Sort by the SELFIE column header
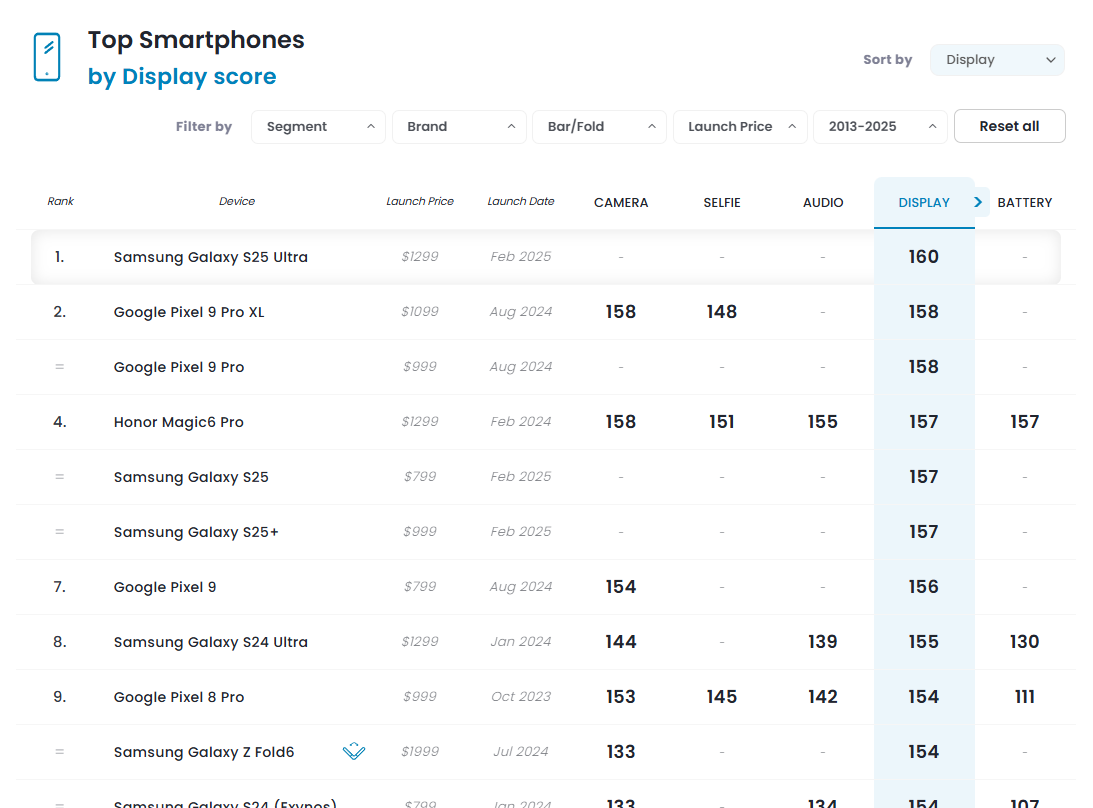Image resolution: width=1093 pixels, height=808 pixels. [722, 203]
